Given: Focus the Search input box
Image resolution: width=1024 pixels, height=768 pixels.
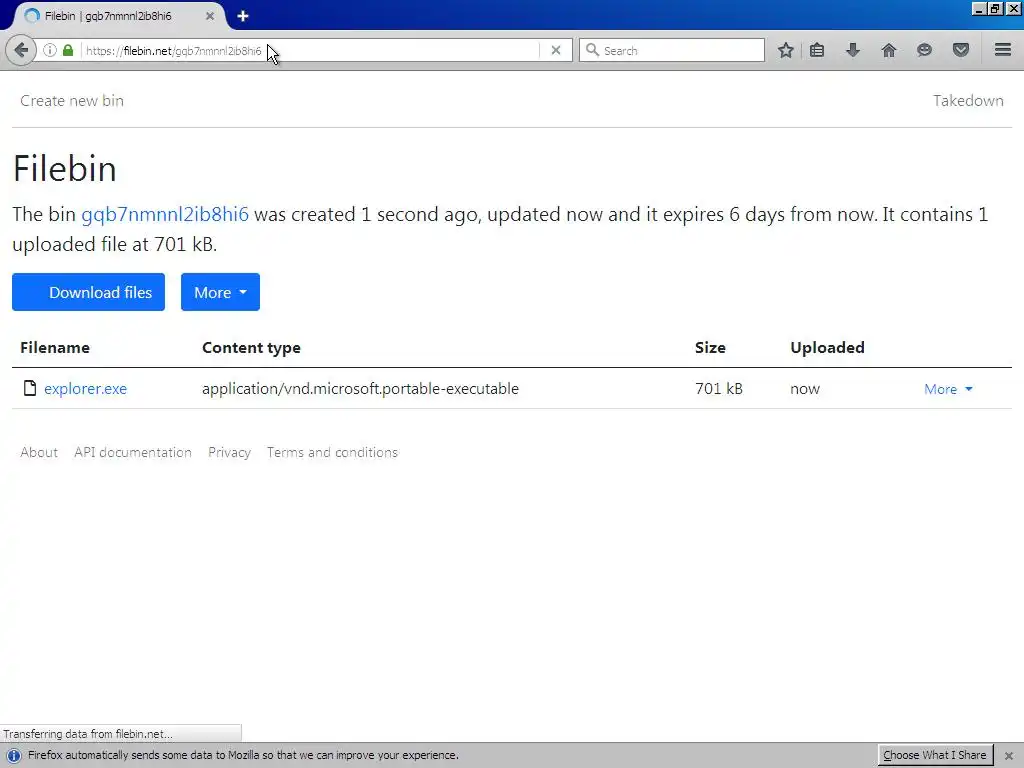Looking at the screenshot, I should click(672, 50).
